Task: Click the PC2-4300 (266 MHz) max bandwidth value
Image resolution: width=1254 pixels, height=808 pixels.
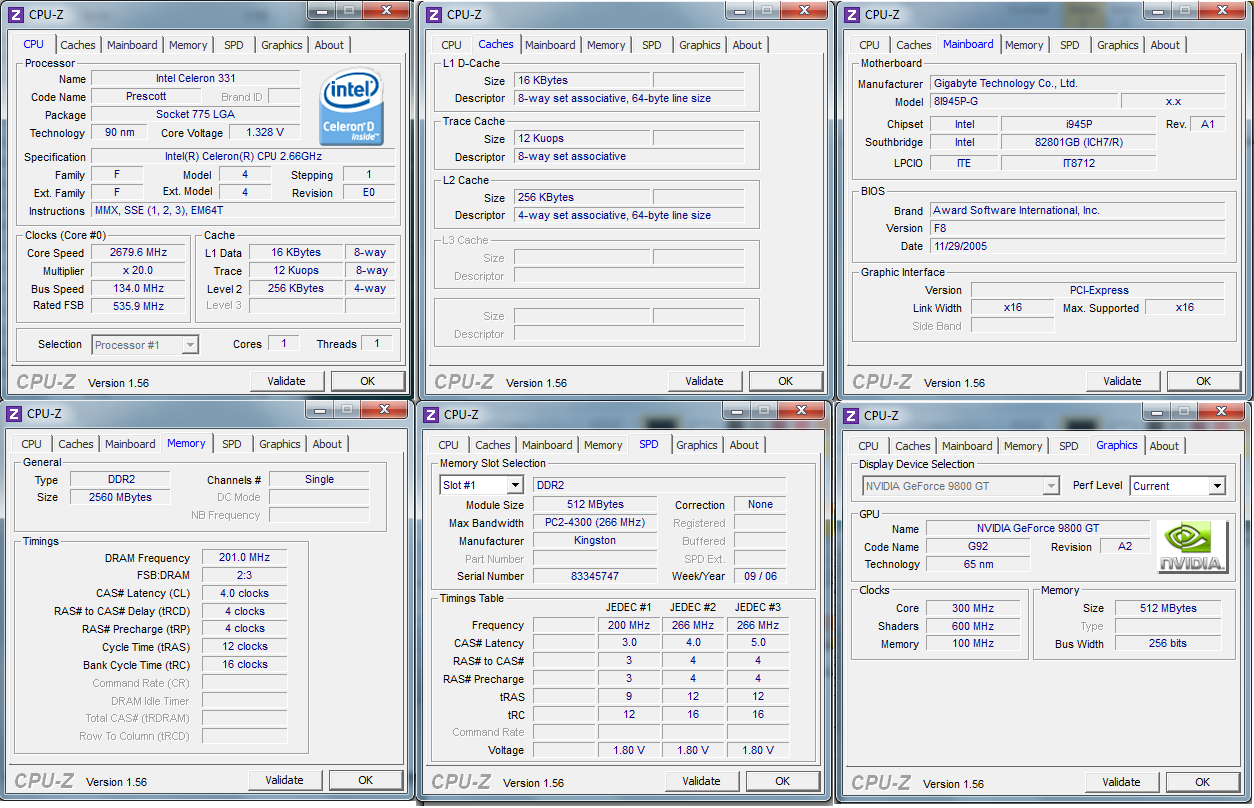Action: click(595, 523)
